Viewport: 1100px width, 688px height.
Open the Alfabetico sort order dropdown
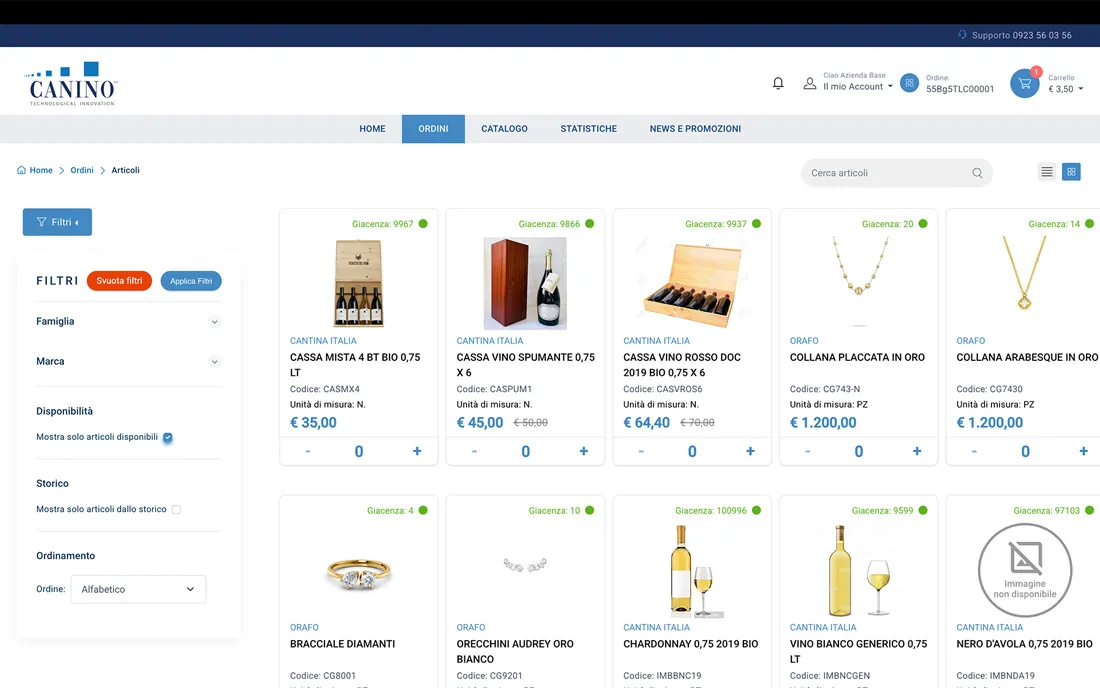(138, 589)
